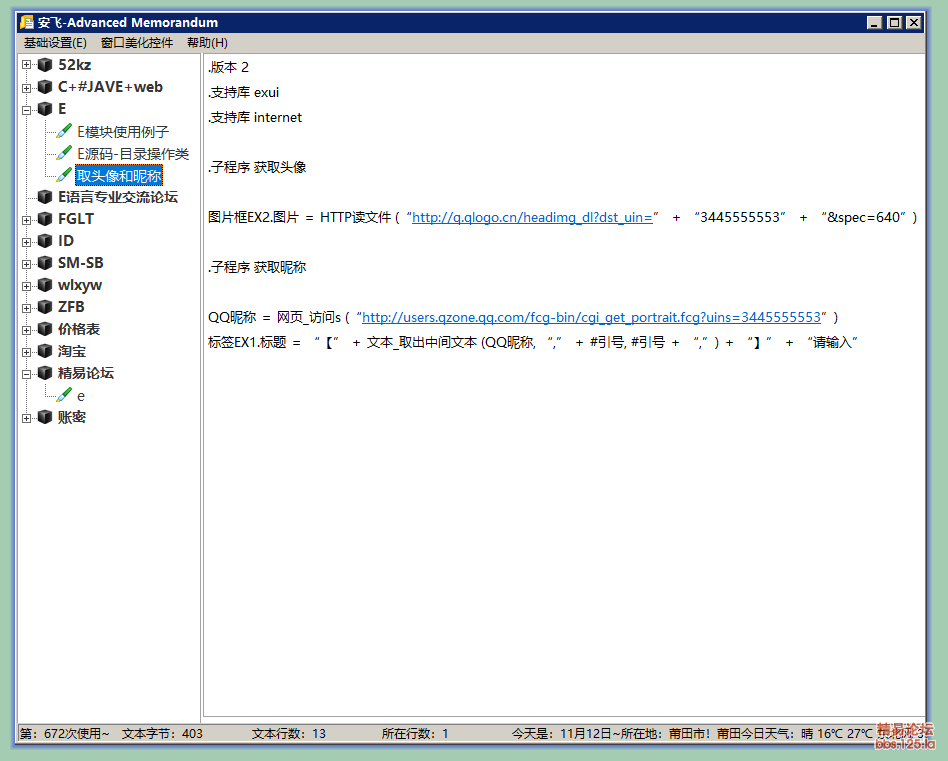Viewport: 948px width, 761px height.
Task: Click the pen icon next to E源码-目录操作类
Action: [64, 153]
